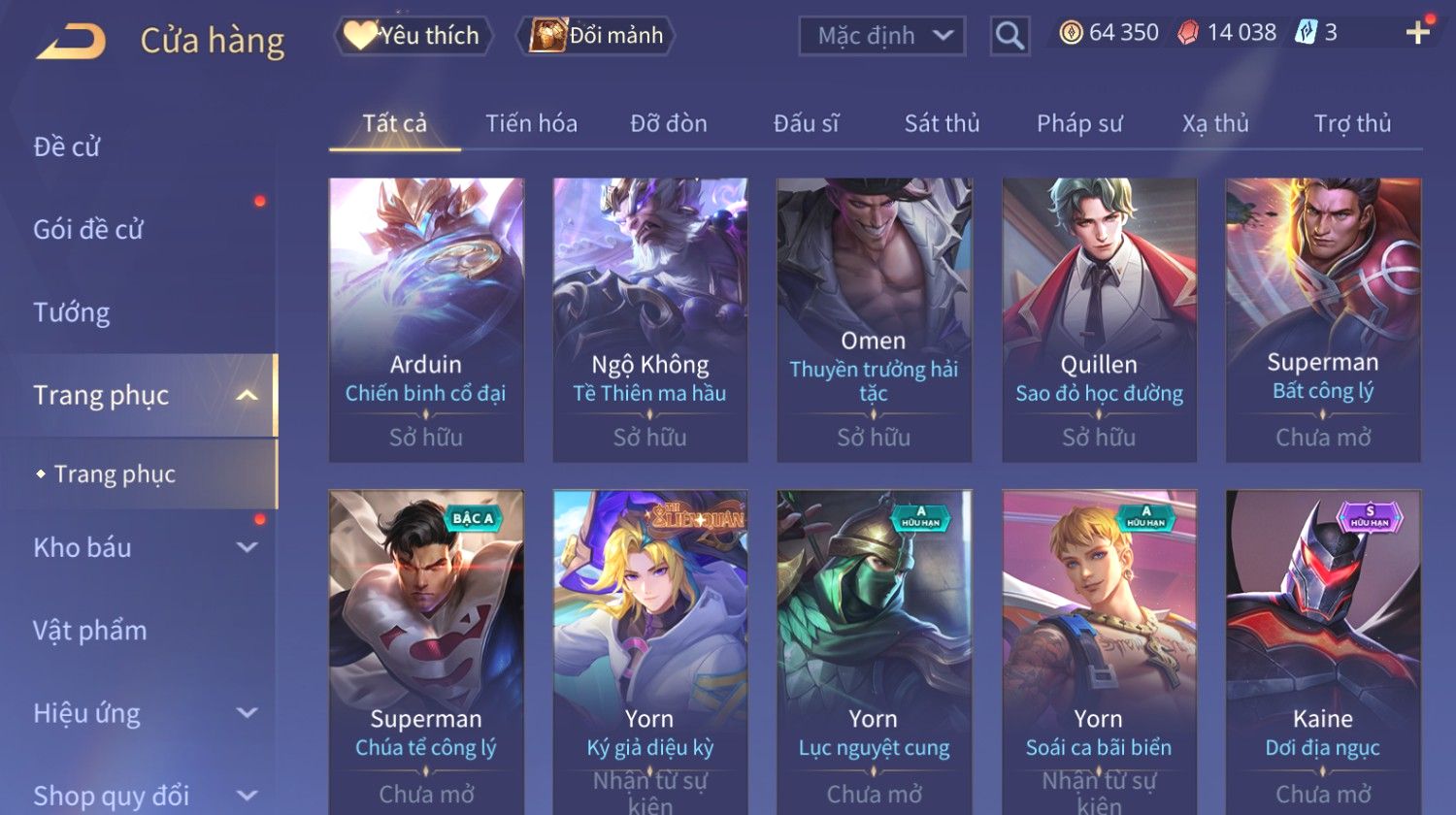Image resolution: width=1456 pixels, height=815 pixels.
Task: Open Quillen Sao đỏ học đường skin
Action: coord(1099,319)
